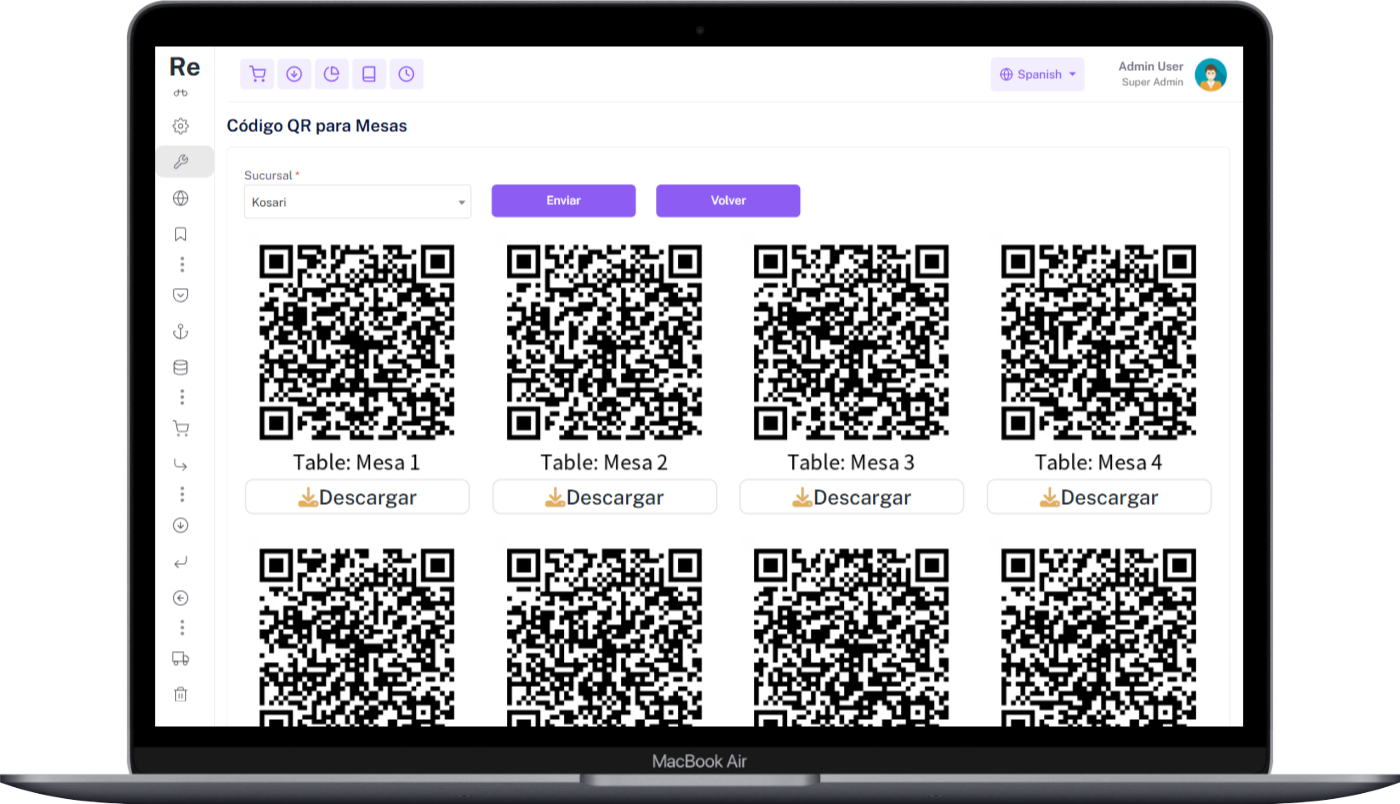Select the trash can icon in sidebar

point(181,694)
